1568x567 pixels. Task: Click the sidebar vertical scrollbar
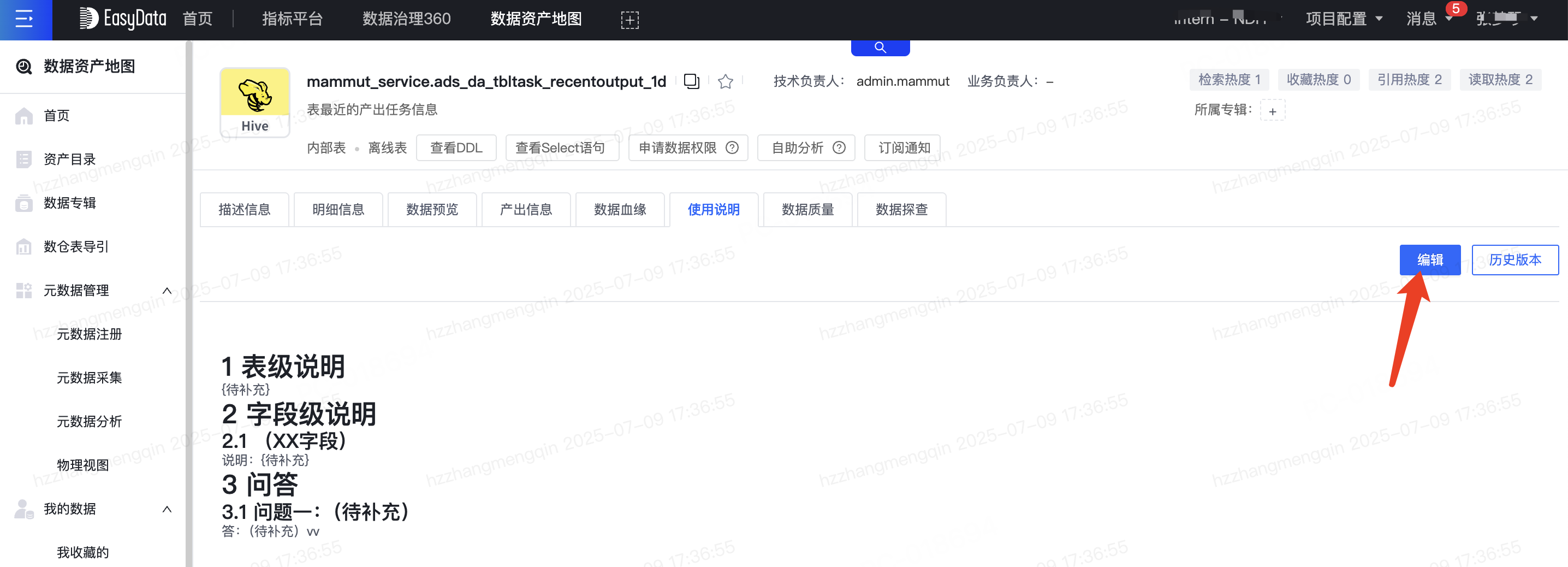coord(189,303)
